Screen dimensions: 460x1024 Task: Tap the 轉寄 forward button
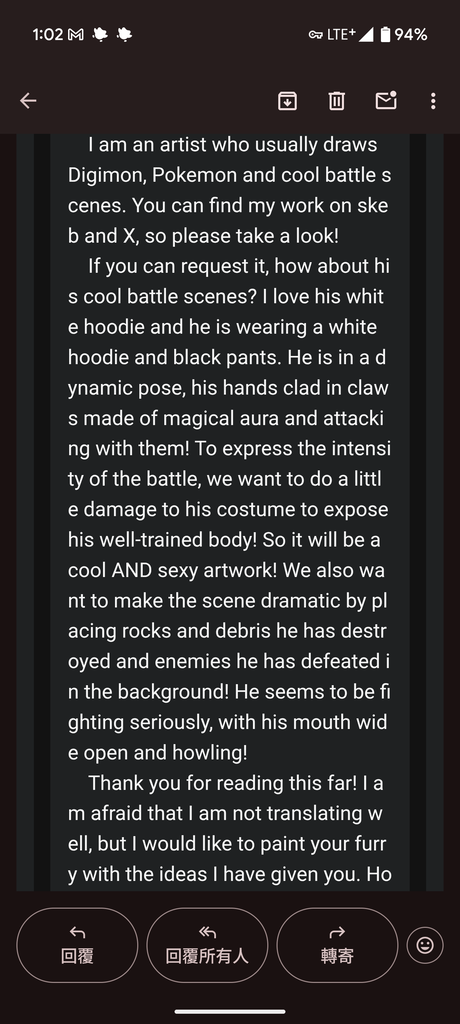[337, 945]
